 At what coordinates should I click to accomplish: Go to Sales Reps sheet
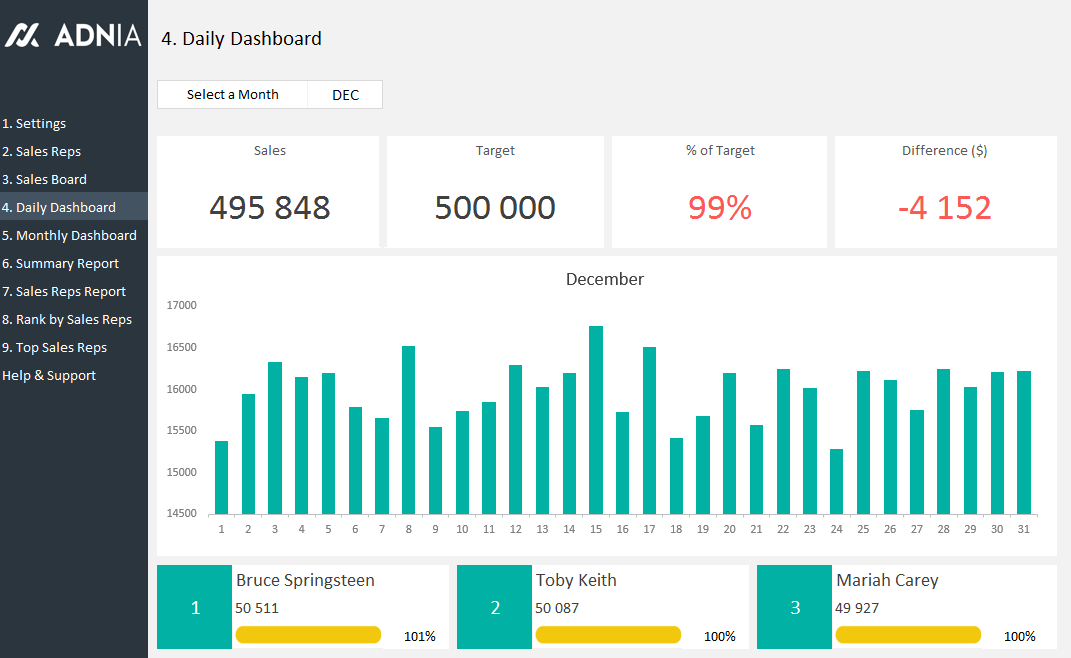point(42,152)
